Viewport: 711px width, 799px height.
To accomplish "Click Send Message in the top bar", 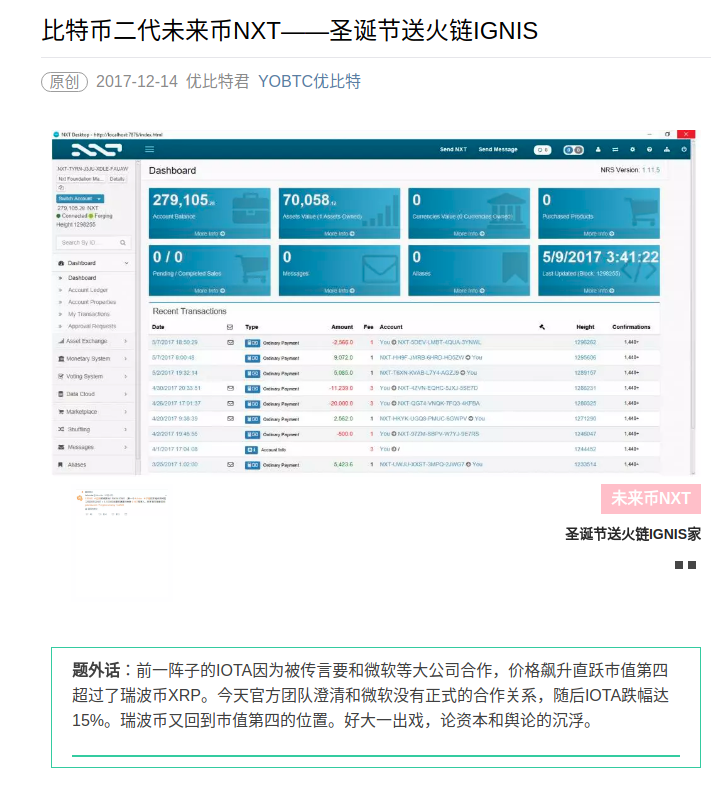I will (498, 149).
